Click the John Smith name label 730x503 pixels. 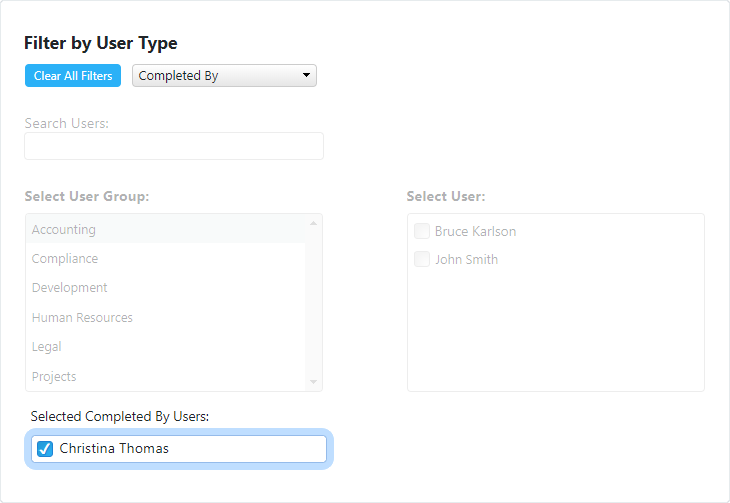(466, 259)
